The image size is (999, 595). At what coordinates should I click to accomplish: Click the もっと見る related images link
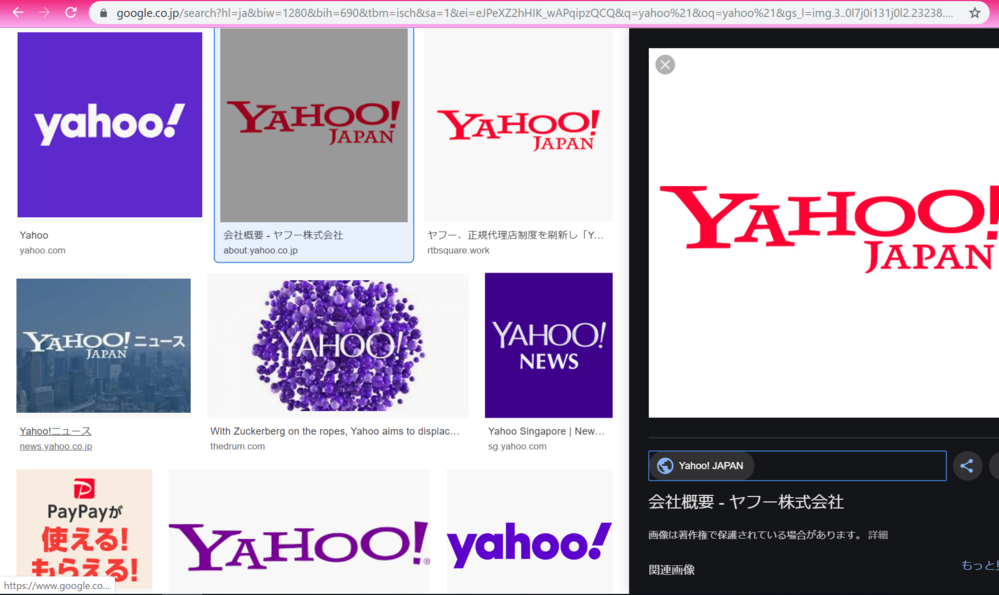tap(980, 566)
